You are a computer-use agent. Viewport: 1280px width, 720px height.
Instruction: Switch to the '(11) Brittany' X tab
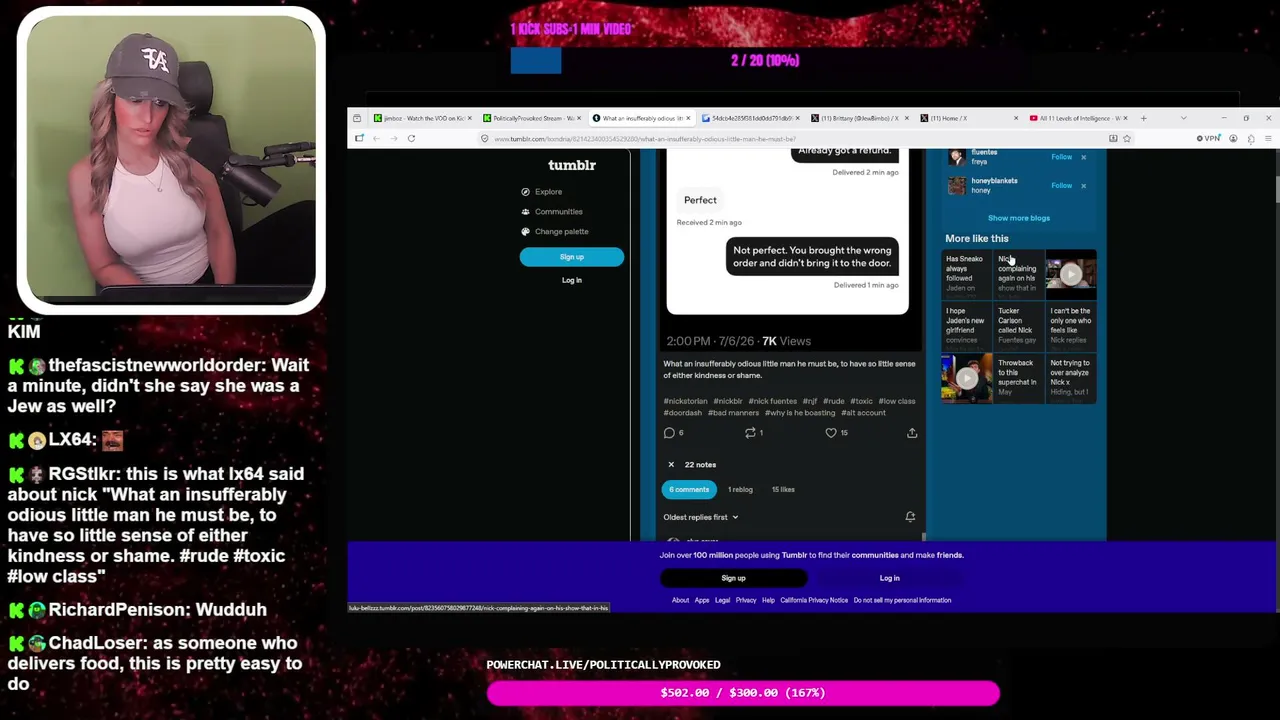point(858,118)
